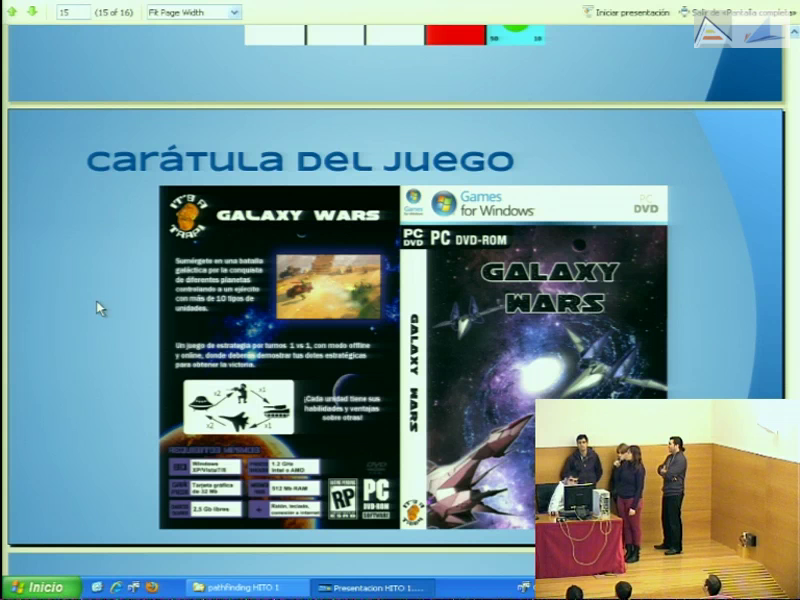Click the network icon in system tray

(x=523, y=587)
